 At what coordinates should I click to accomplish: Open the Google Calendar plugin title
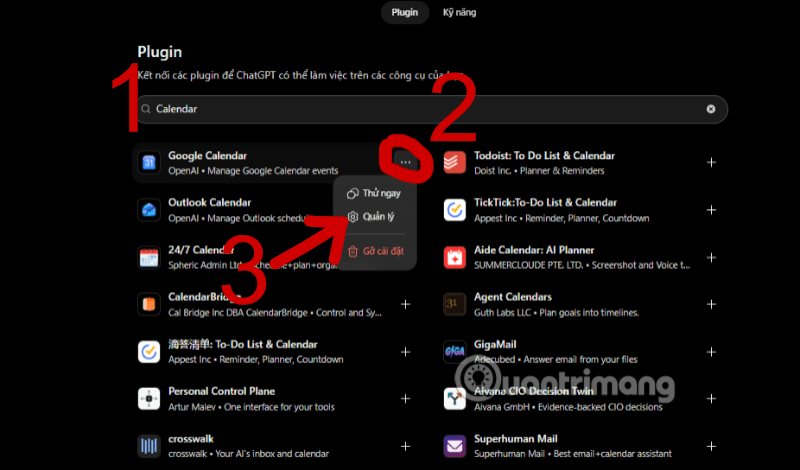[208, 156]
